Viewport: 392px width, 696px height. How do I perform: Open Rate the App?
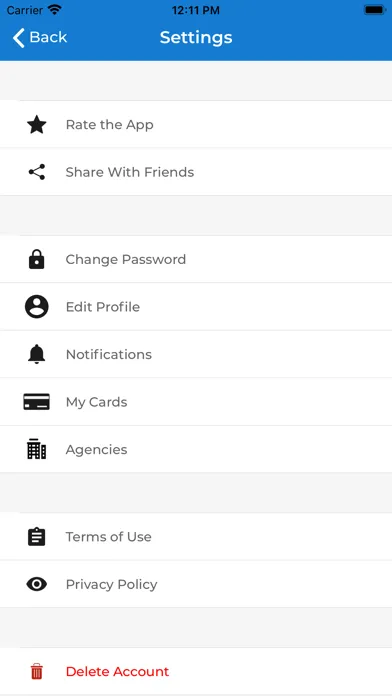[196, 124]
